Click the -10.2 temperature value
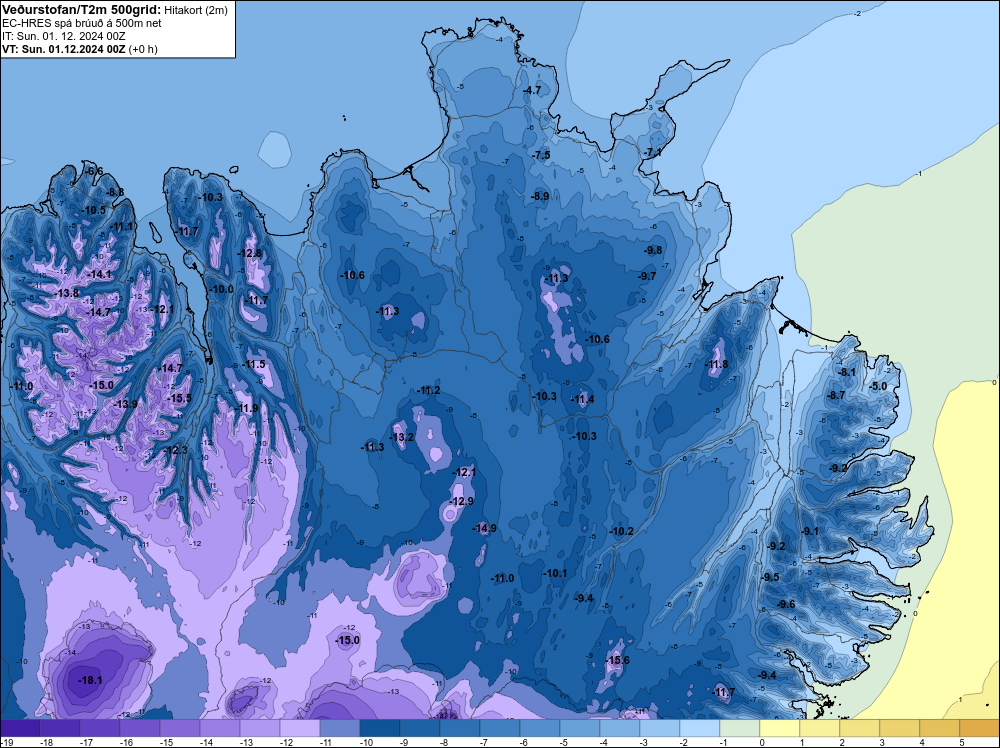Image resolution: width=1000 pixels, height=748 pixels. point(621,531)
